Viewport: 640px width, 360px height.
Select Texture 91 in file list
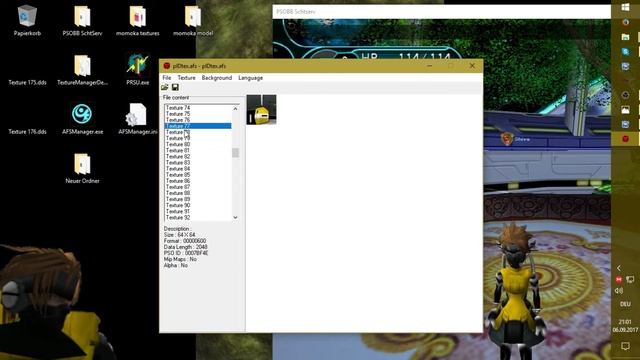pyautogui.click(x=198, y=211)
